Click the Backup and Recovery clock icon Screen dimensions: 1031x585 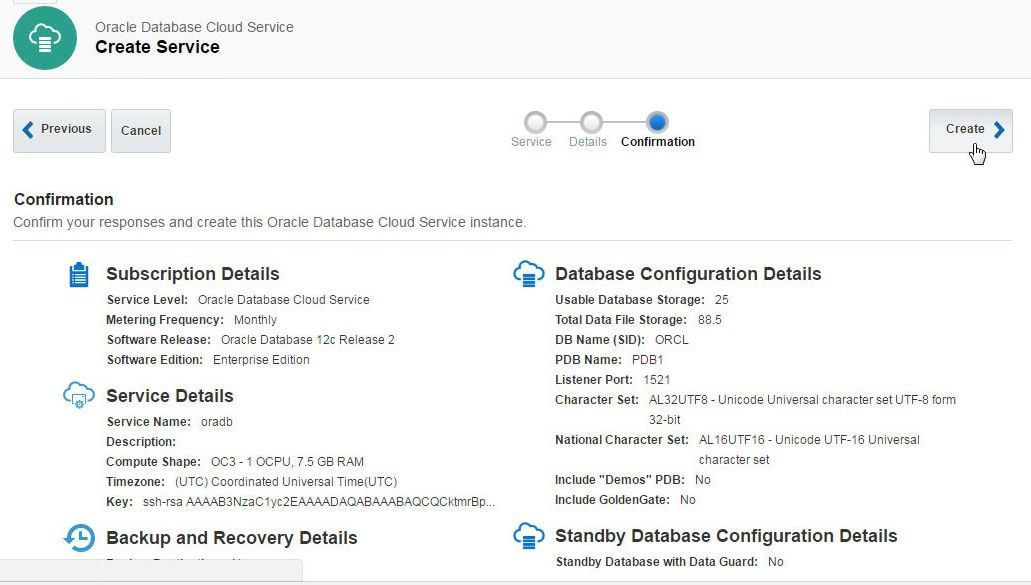(x=79, y=538)
